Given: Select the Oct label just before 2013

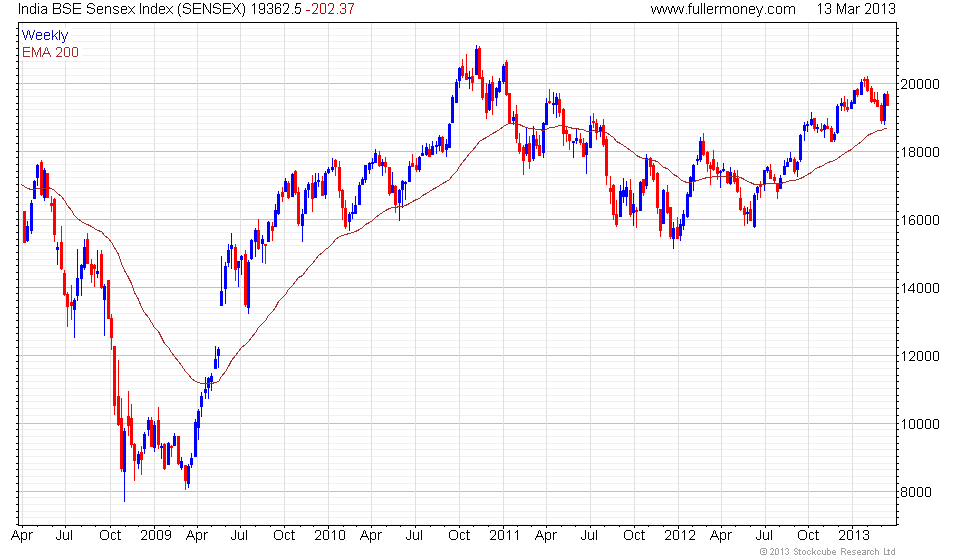Looking at the screenshot, I should [x=808, y=536].
